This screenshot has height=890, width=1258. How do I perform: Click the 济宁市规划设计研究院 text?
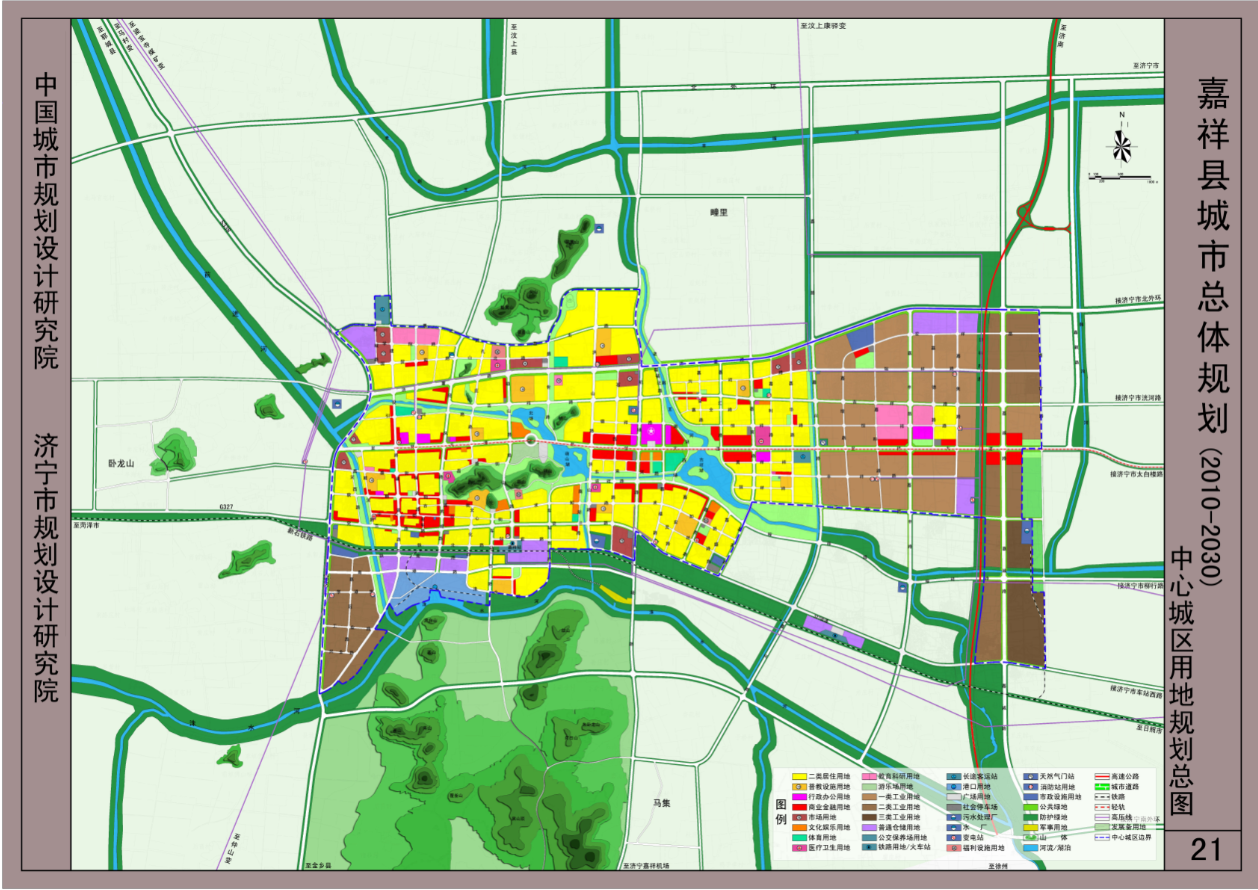[x=46, y=567]
